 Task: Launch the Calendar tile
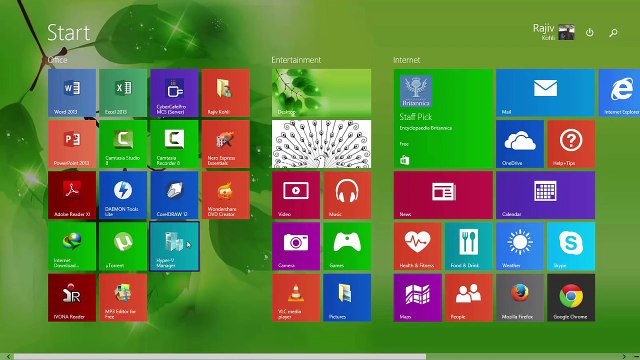[x=546, y=195]
